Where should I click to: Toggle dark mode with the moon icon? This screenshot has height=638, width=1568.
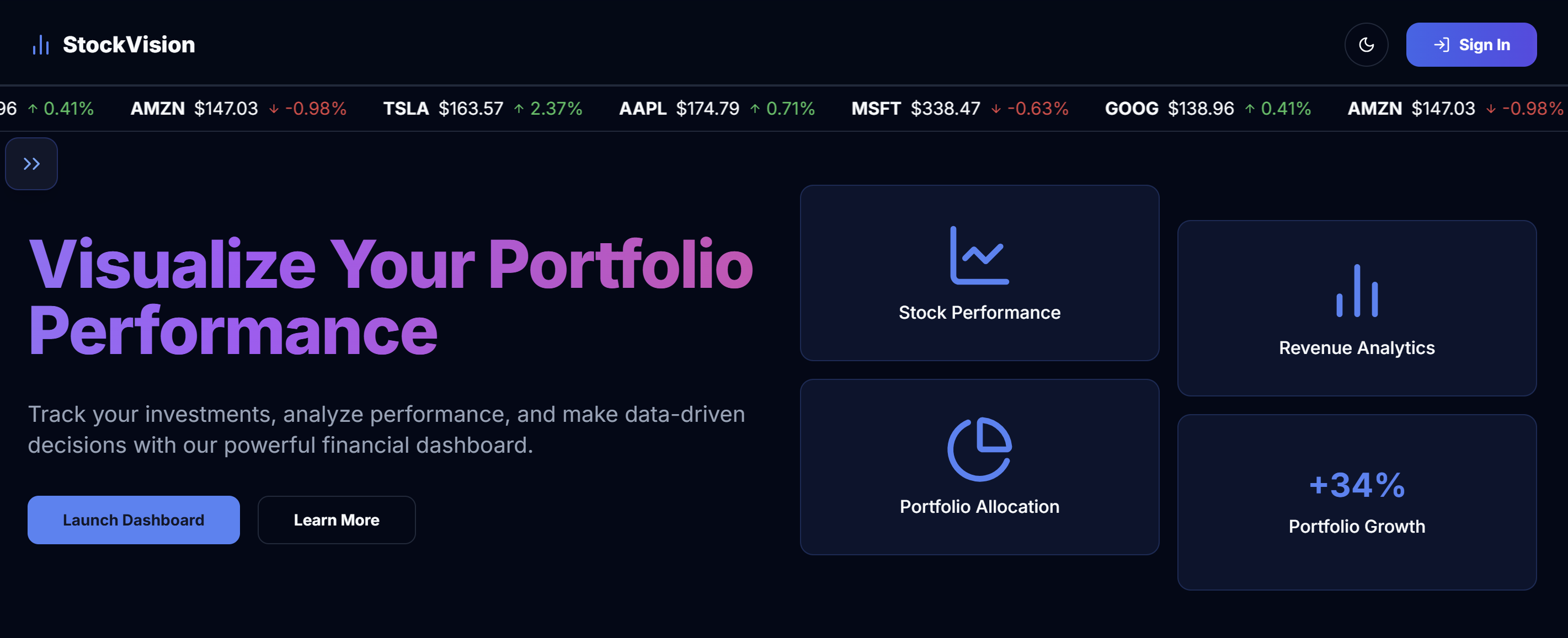[1366, 45]
